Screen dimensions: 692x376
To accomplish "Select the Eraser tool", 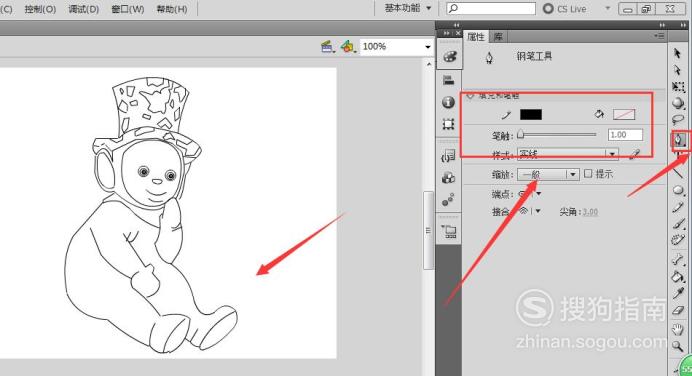I will click(678, 310).
